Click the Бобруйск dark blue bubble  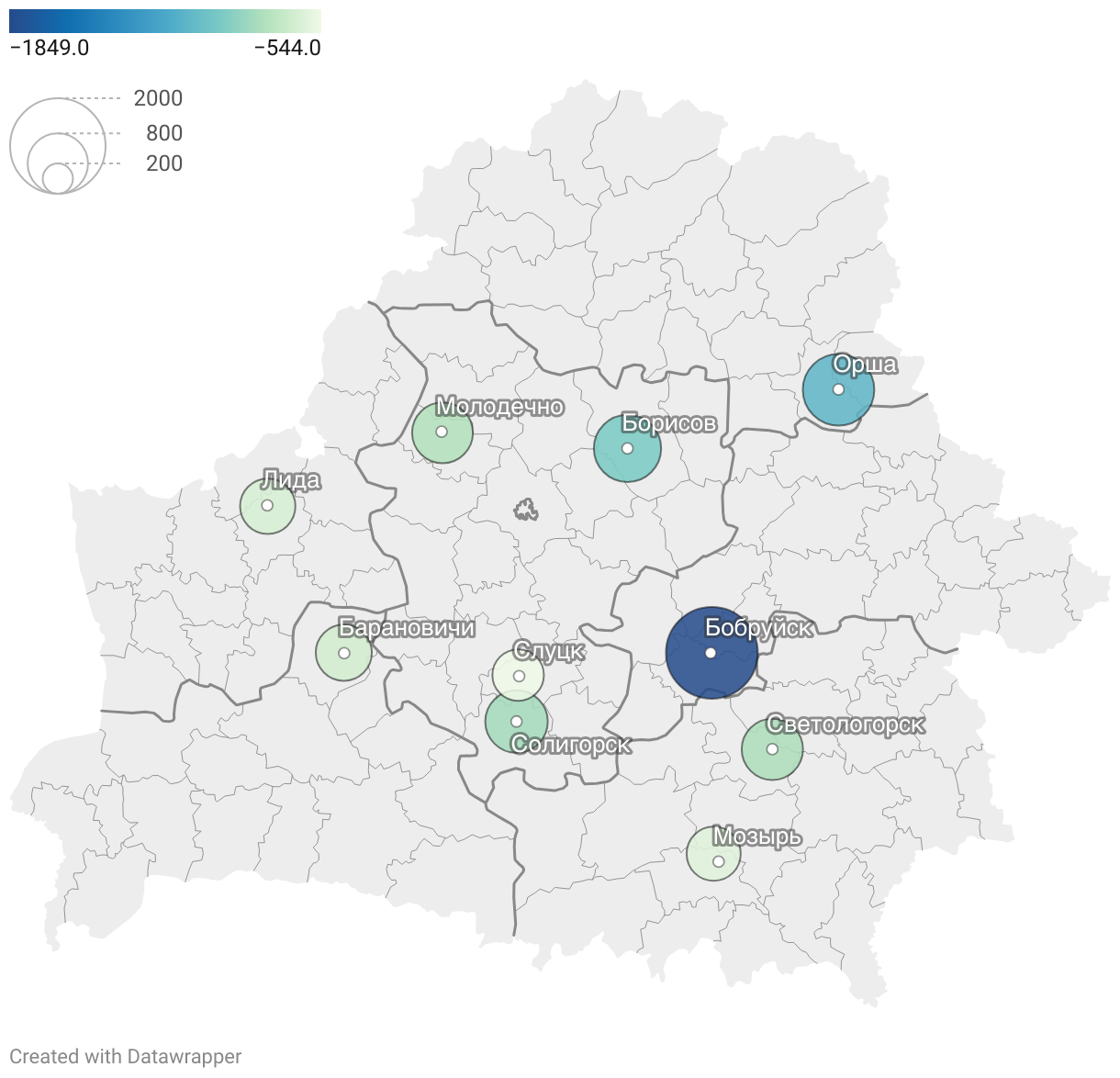(x=711, y=653)
